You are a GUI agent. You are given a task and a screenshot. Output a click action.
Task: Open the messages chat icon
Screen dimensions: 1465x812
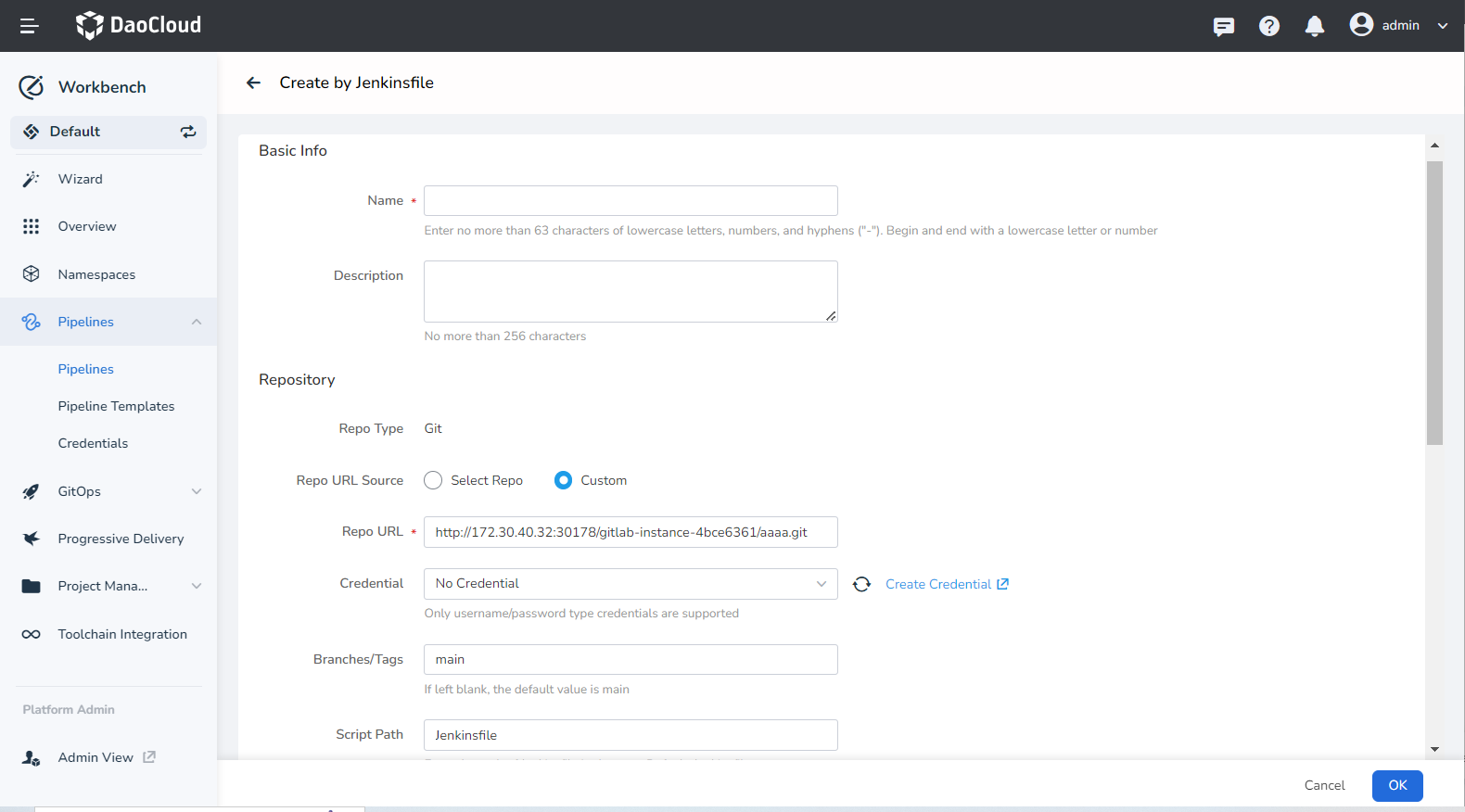coord(1223,26)
